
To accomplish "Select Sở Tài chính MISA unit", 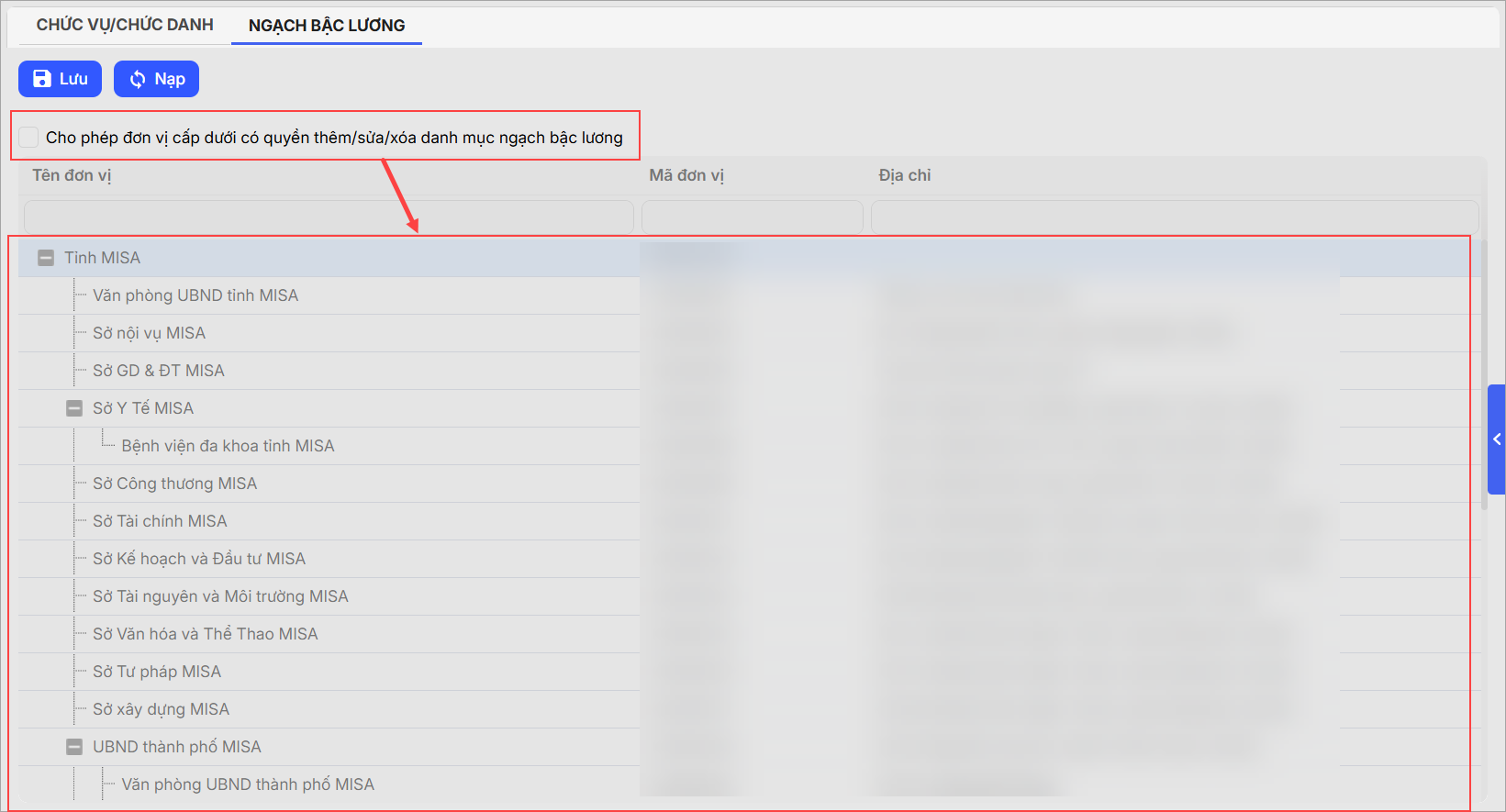I will pyautogui.click(x=160, y=521).
